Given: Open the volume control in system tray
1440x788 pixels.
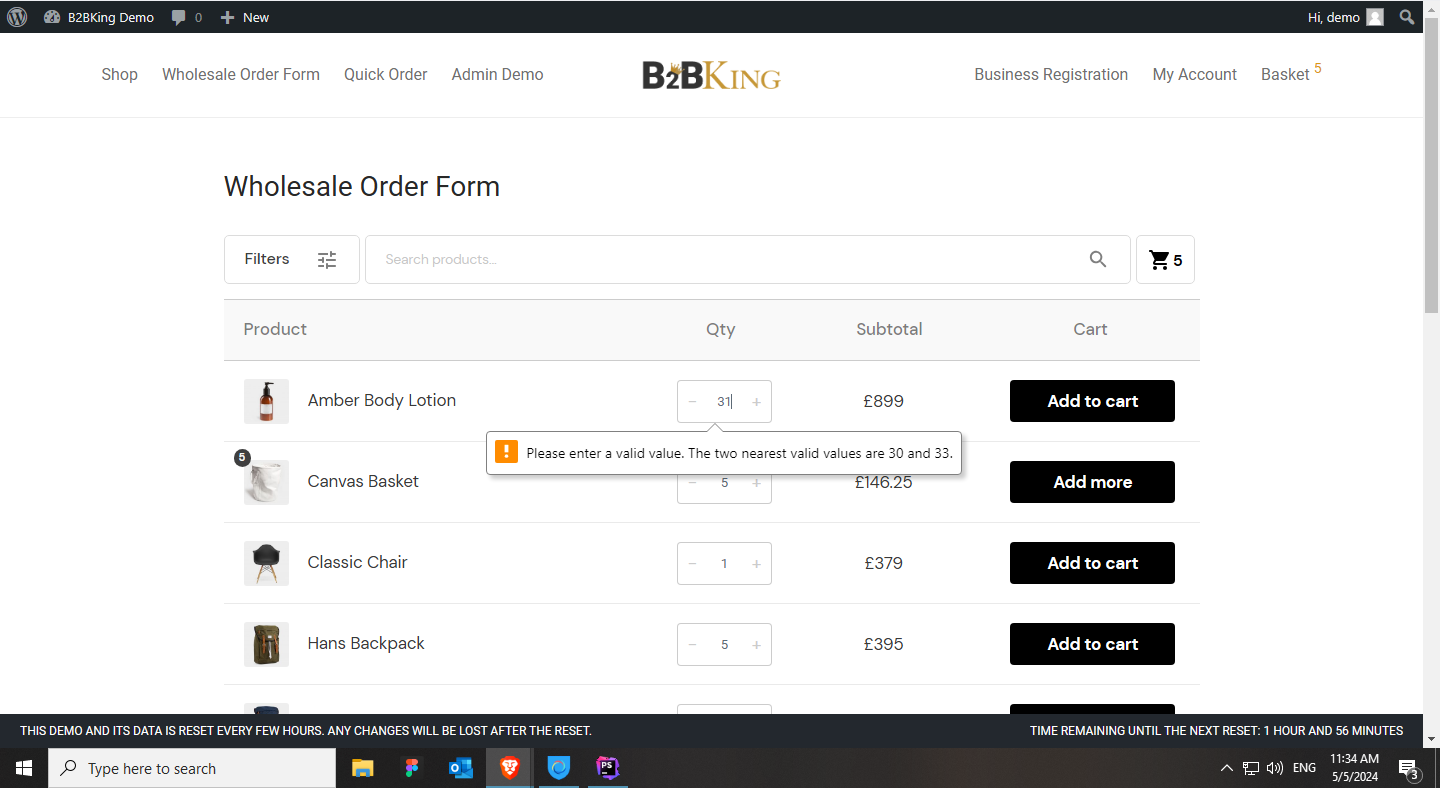Looking at the screenshot, I should coord(1275,768).
